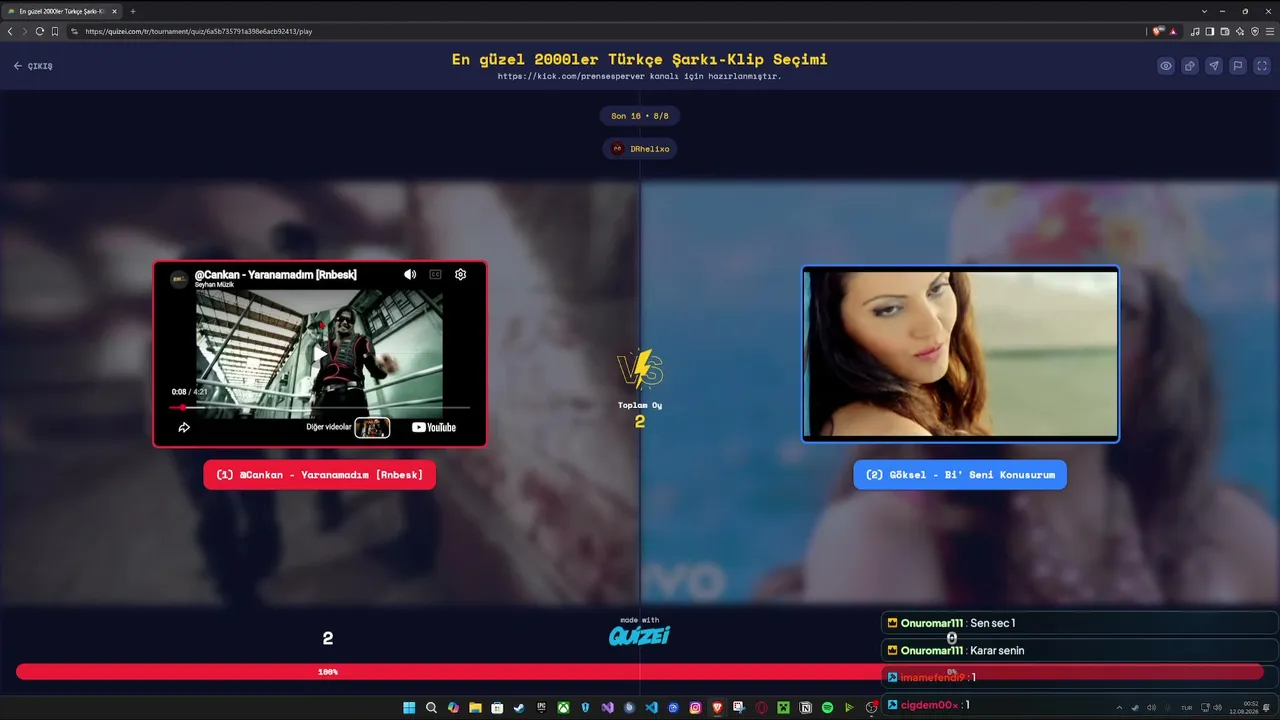1280x720 pixels.
Task: Open Visual Studio from the taskbar
Action: coord(607,708)
